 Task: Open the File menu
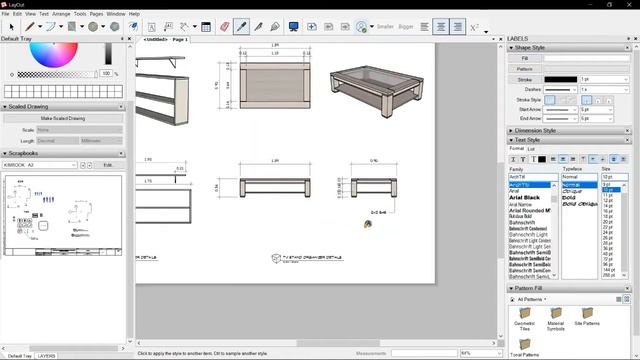[5, 13]
